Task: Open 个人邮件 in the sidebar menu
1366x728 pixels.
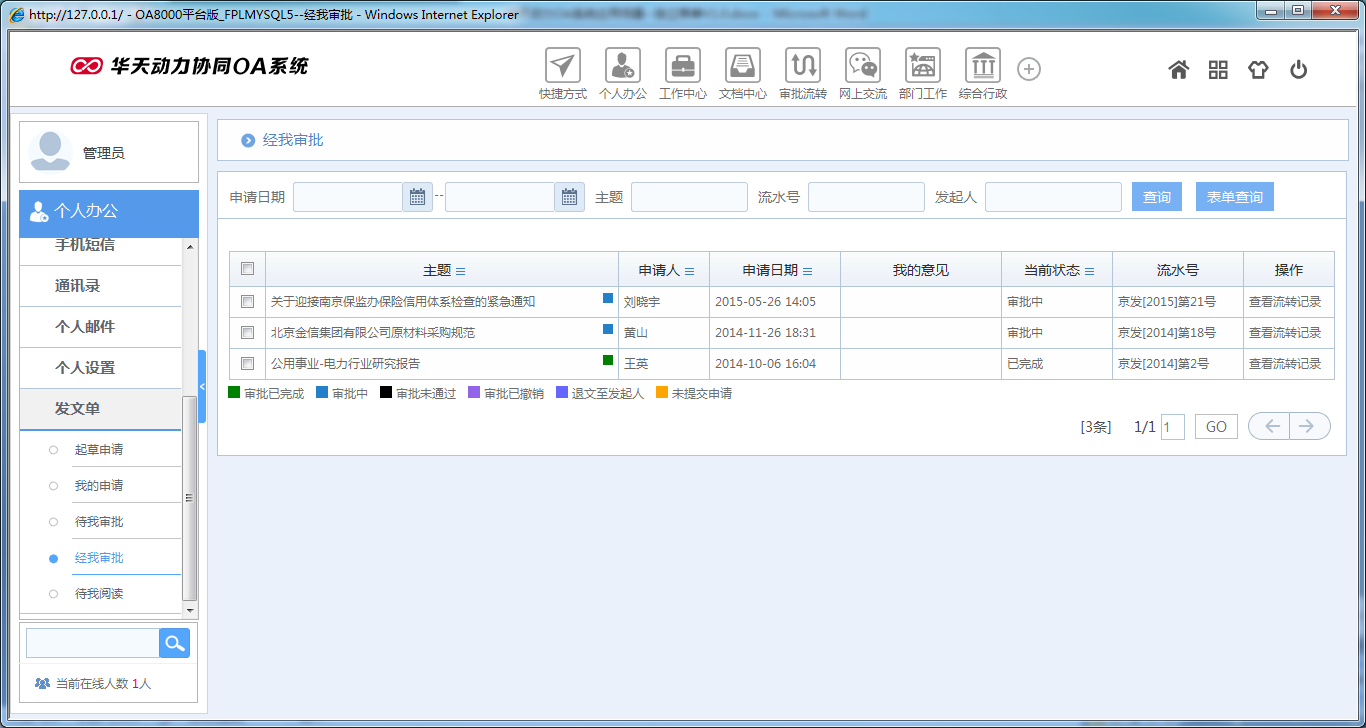Action: (x=85, y=327)
